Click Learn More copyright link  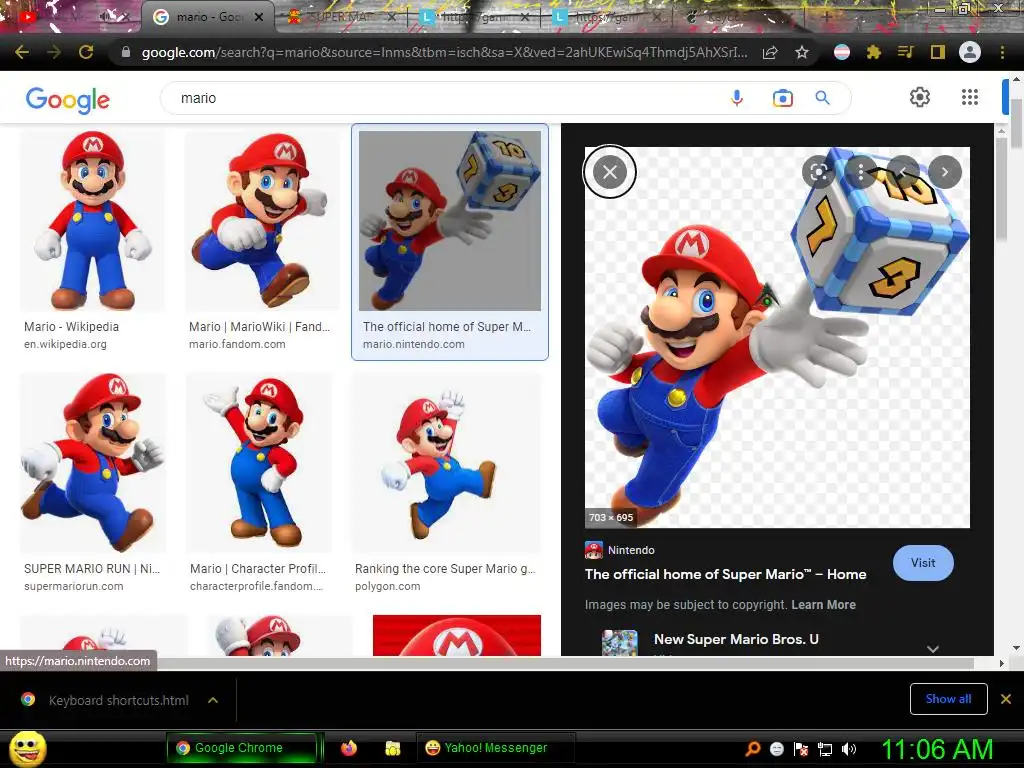(824, 605)
